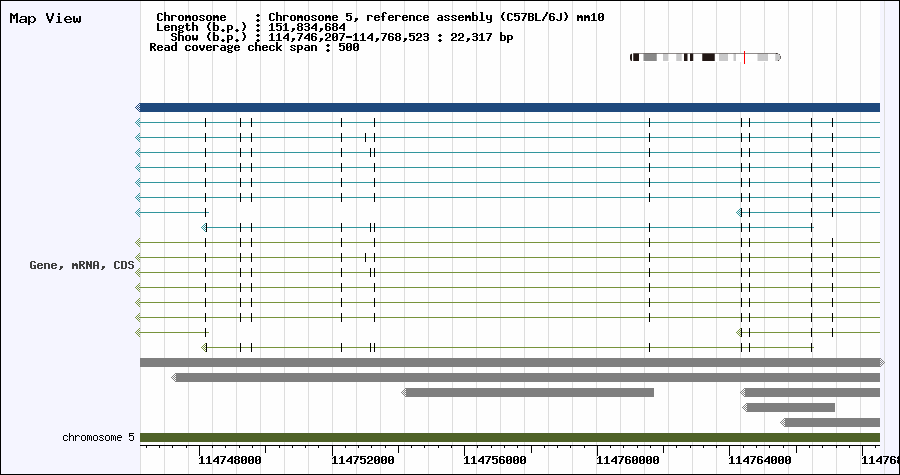
Task: Select the dark green chromosome 5 track bar
Action: [x=510, y=437]
